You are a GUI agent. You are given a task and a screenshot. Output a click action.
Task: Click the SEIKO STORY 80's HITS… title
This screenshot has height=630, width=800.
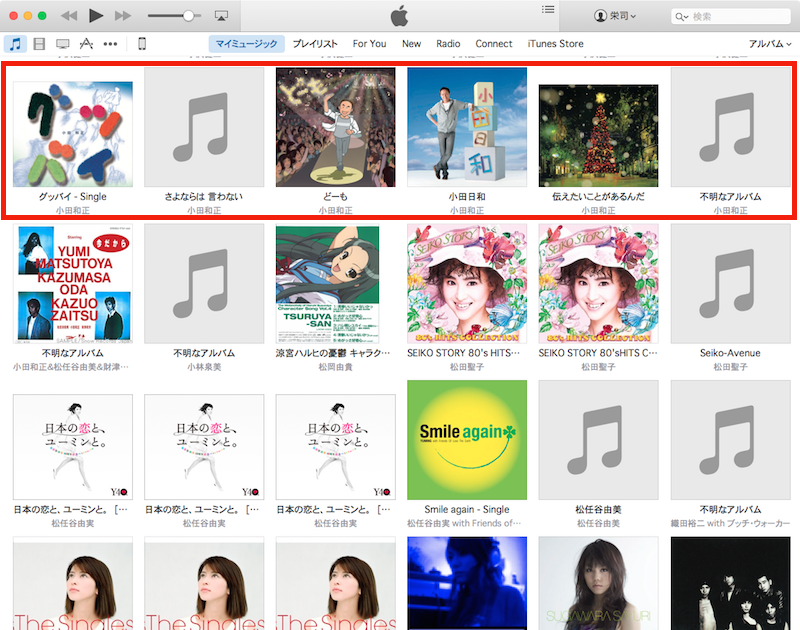click(463, 353)
